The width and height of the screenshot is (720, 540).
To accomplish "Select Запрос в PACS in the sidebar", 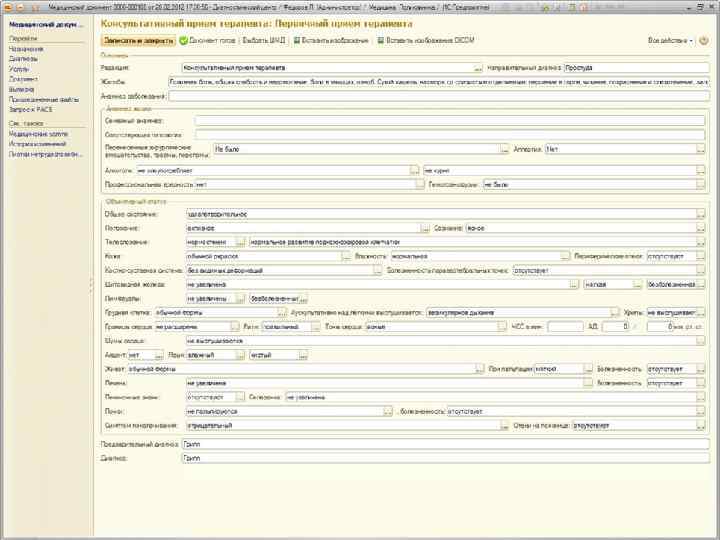I will (x=31, y=107).
